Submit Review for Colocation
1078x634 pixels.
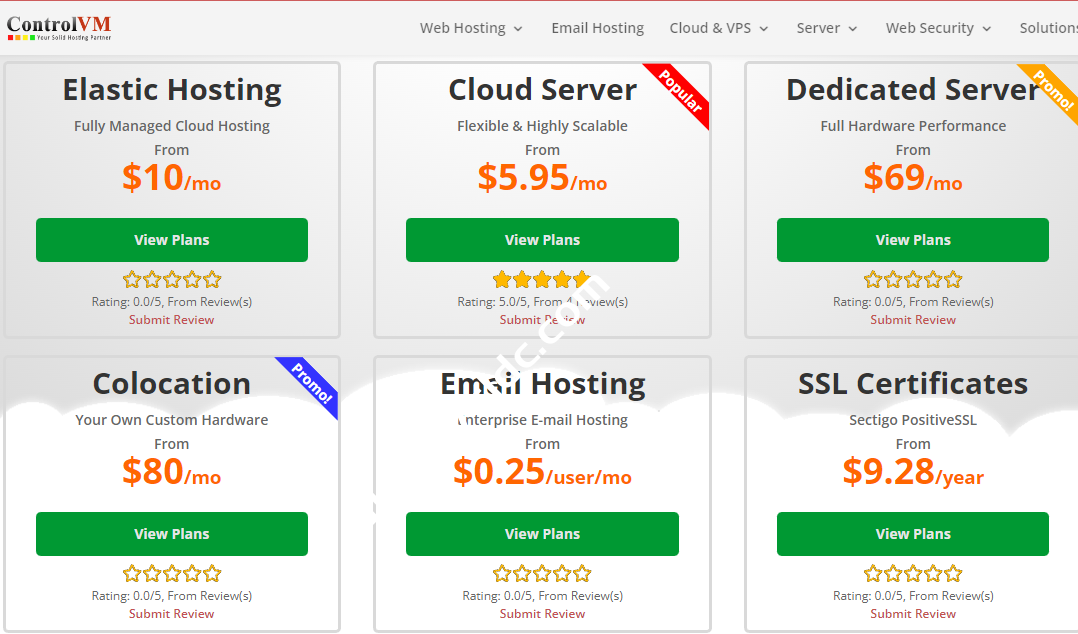point(171,614)
